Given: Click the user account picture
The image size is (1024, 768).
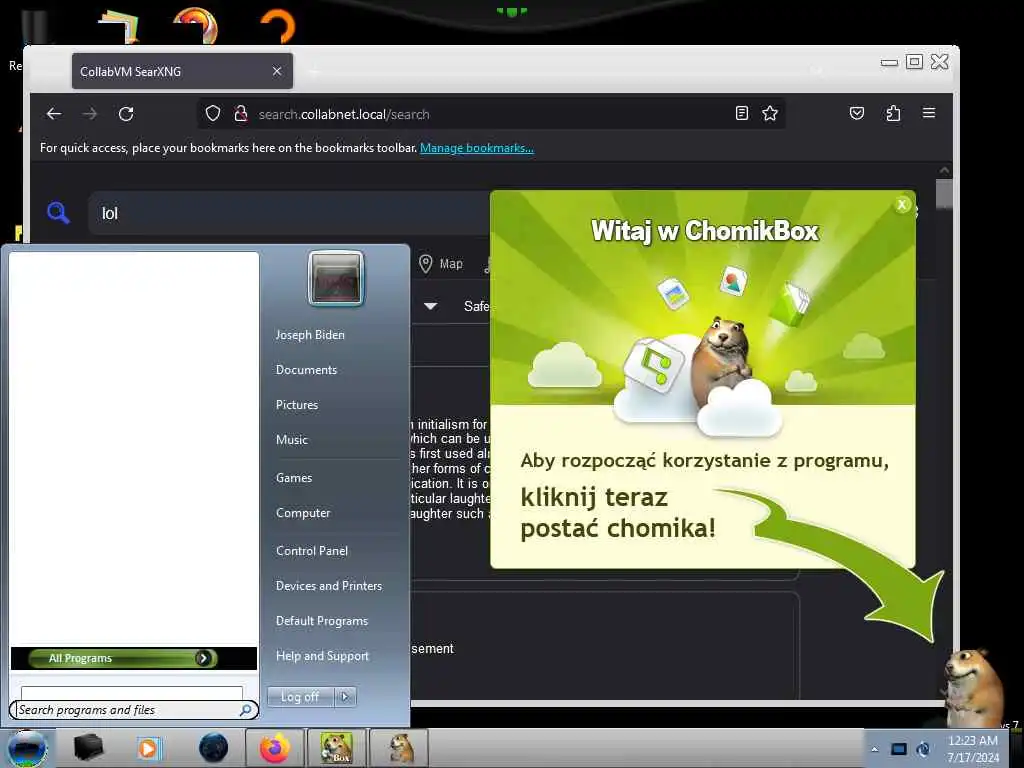Looking at the screenshot, I should 336,278.
